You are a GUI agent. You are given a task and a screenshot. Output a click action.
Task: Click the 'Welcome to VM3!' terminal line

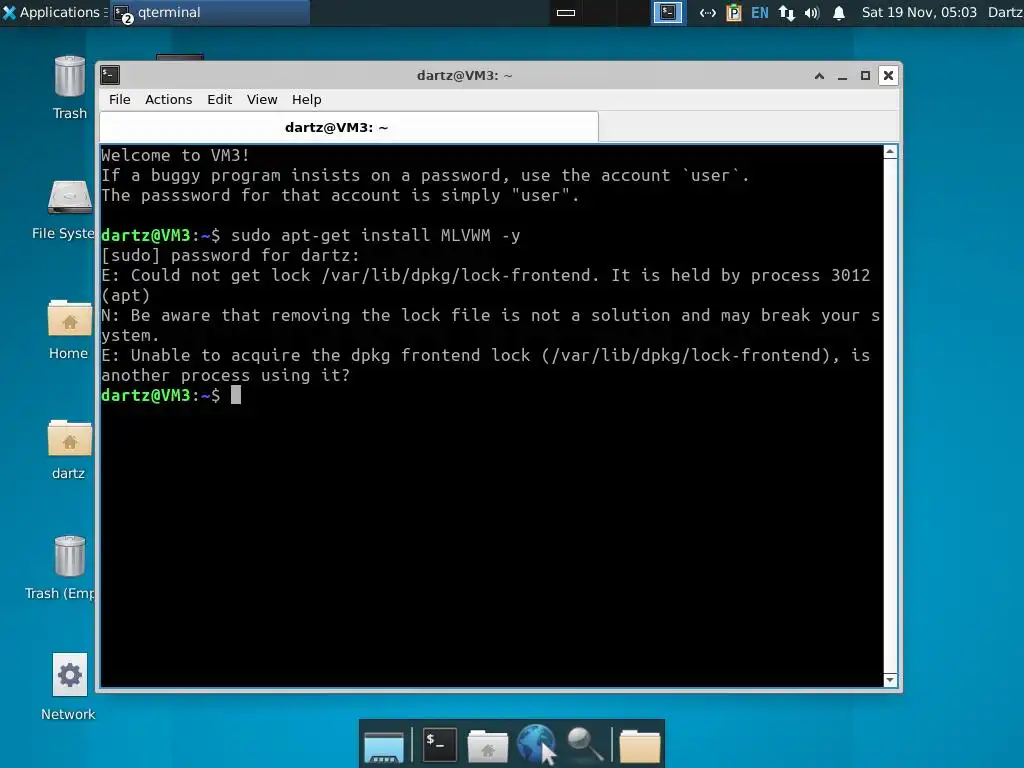click(x=175, y=155)
